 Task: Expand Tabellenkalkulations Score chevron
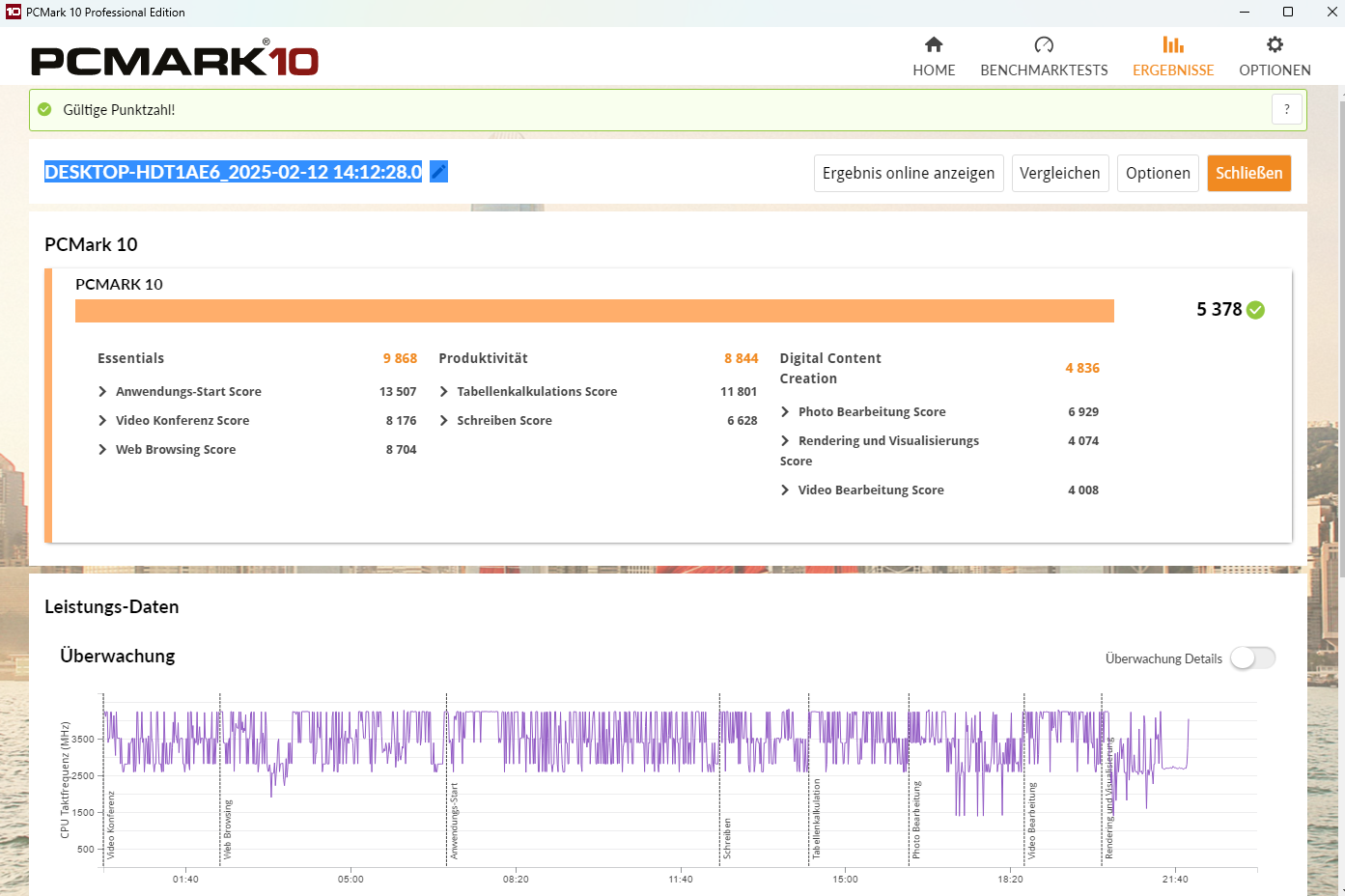(444, 392)
